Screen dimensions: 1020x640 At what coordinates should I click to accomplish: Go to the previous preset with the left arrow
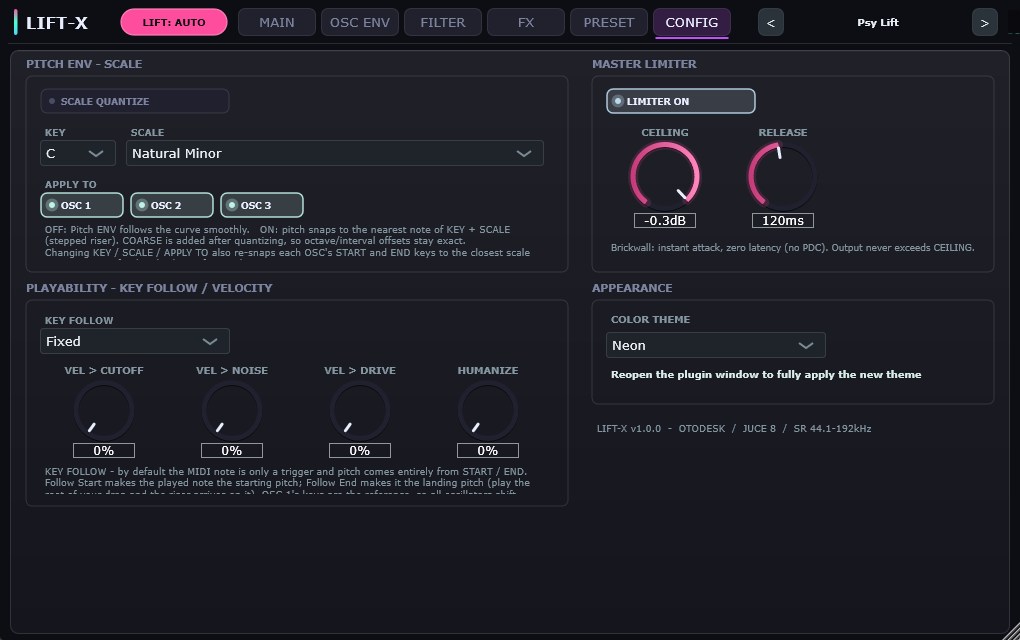tap(770, 23)
